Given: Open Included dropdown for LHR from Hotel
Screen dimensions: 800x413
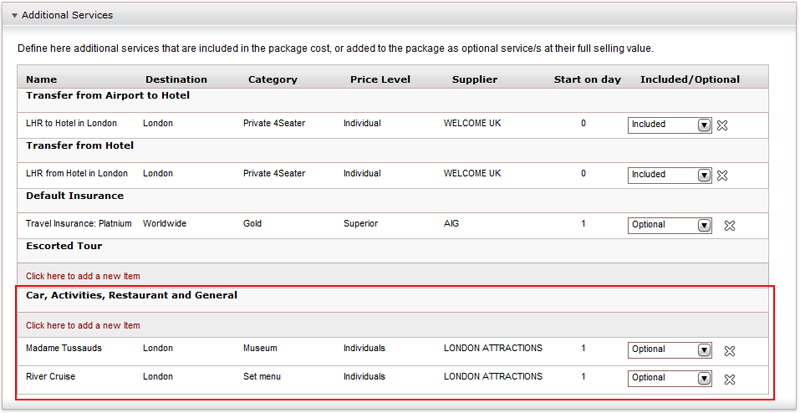Looking at the screenshot, I should 669,175.
